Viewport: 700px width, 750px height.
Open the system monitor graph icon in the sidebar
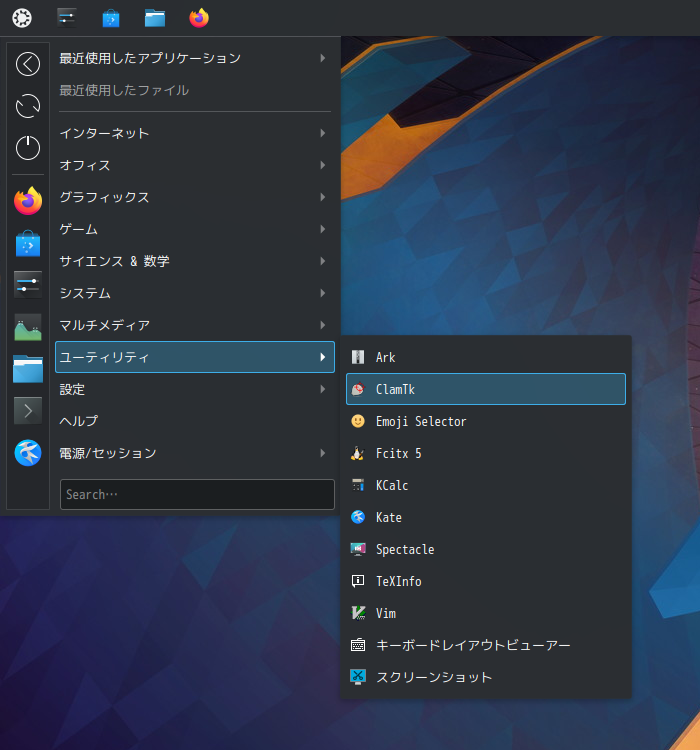coord(28,327)
